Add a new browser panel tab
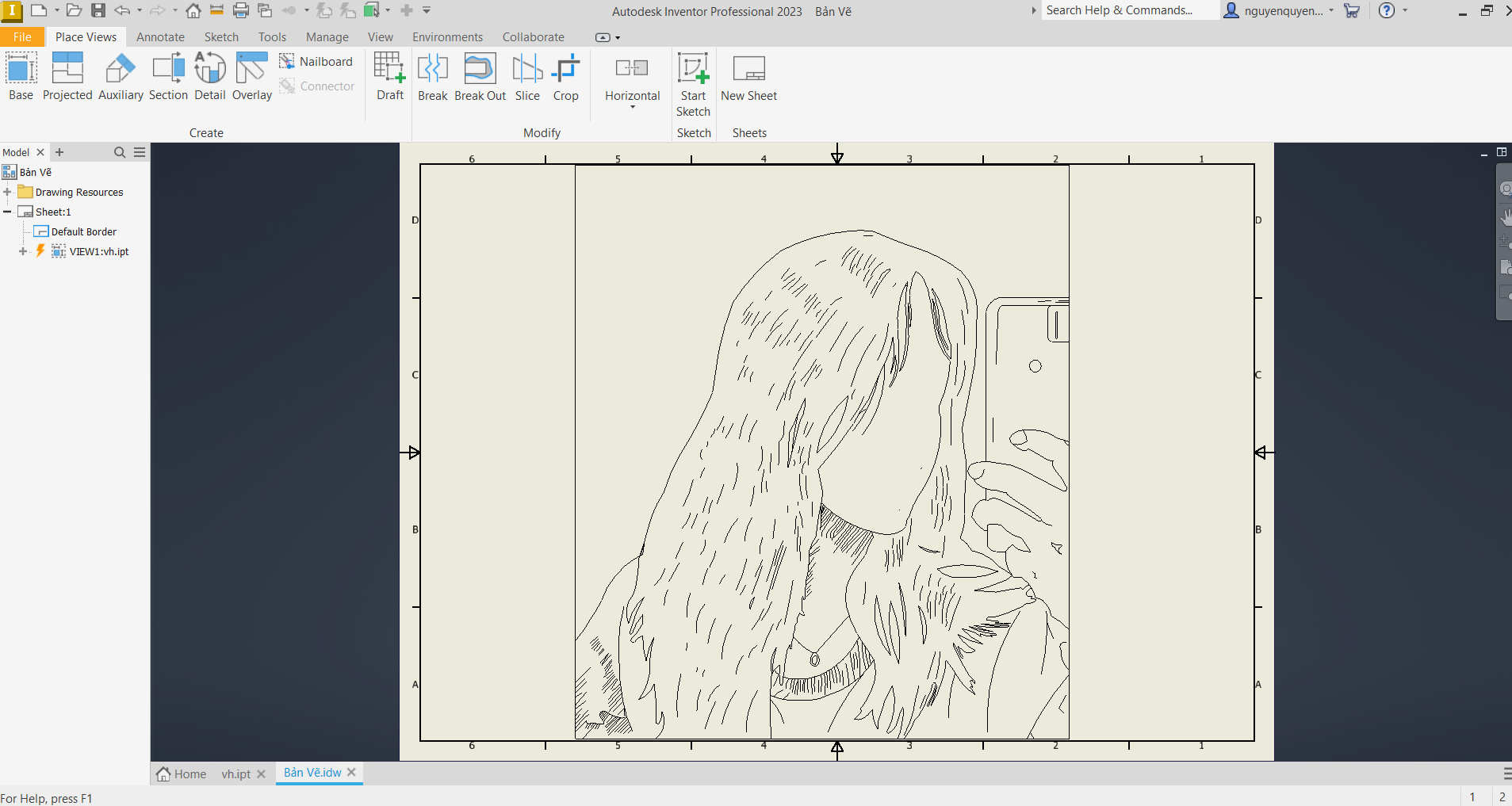The width and height of the screenshot is (1512, 806). pyautogui.click(x=59, y=152)
